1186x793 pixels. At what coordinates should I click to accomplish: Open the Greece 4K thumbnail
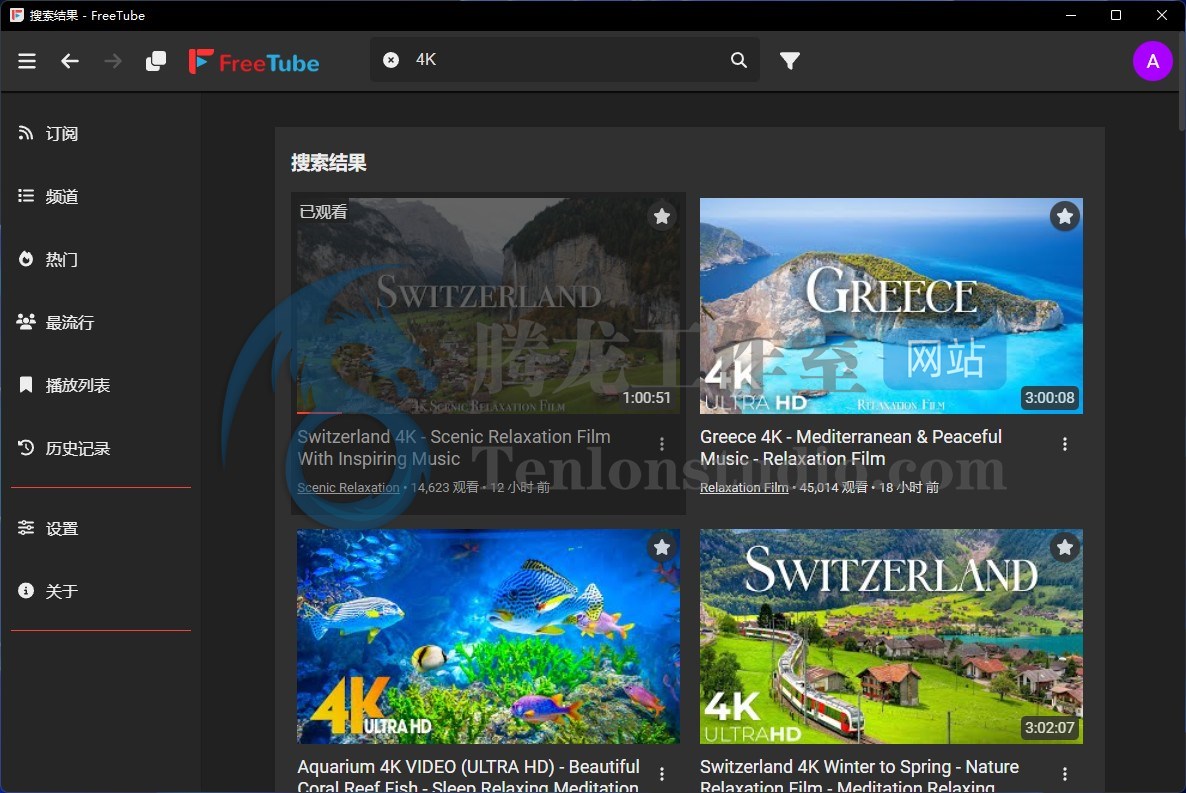891,306
